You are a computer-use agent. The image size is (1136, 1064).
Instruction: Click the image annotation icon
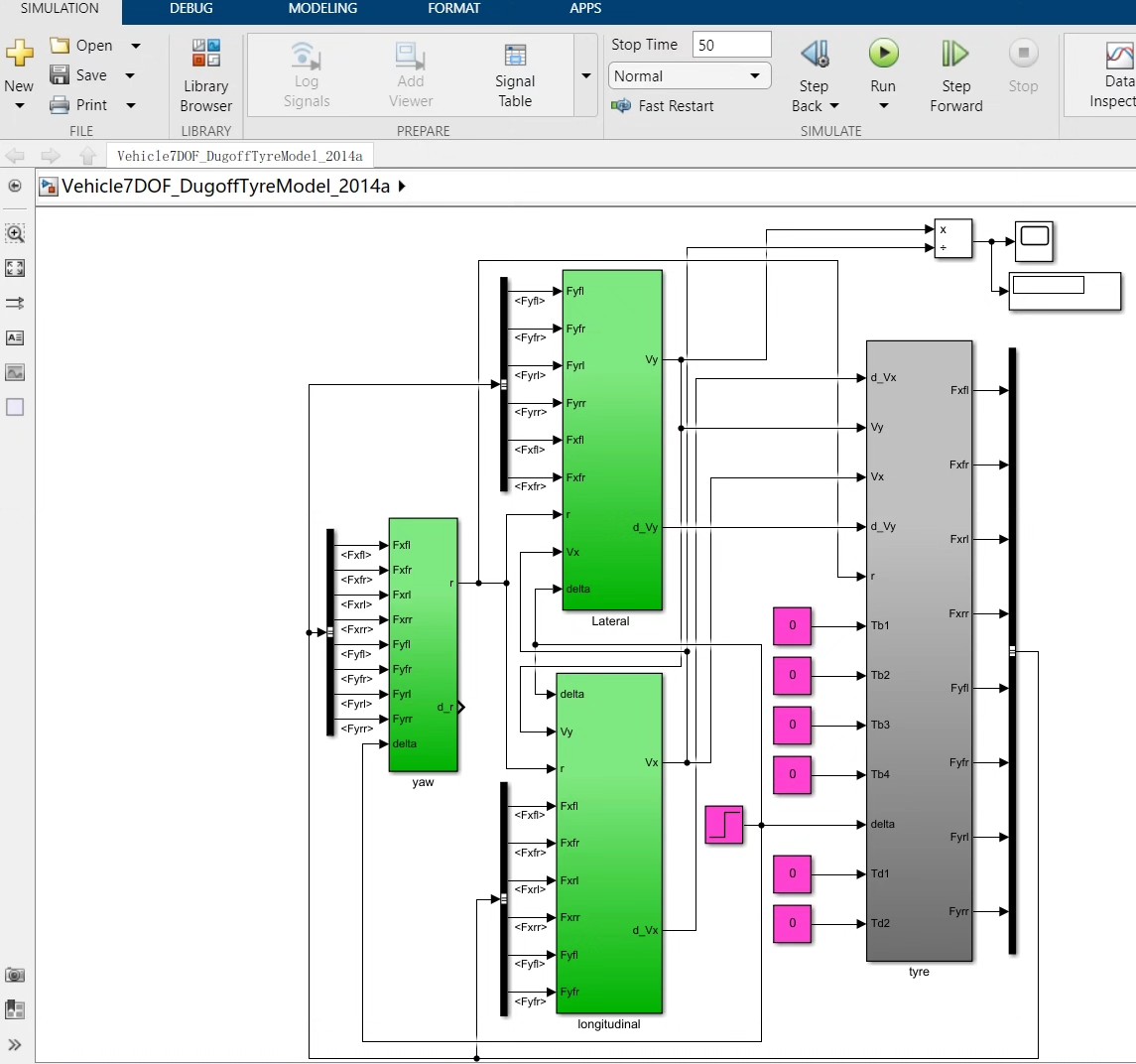point(15,372)
